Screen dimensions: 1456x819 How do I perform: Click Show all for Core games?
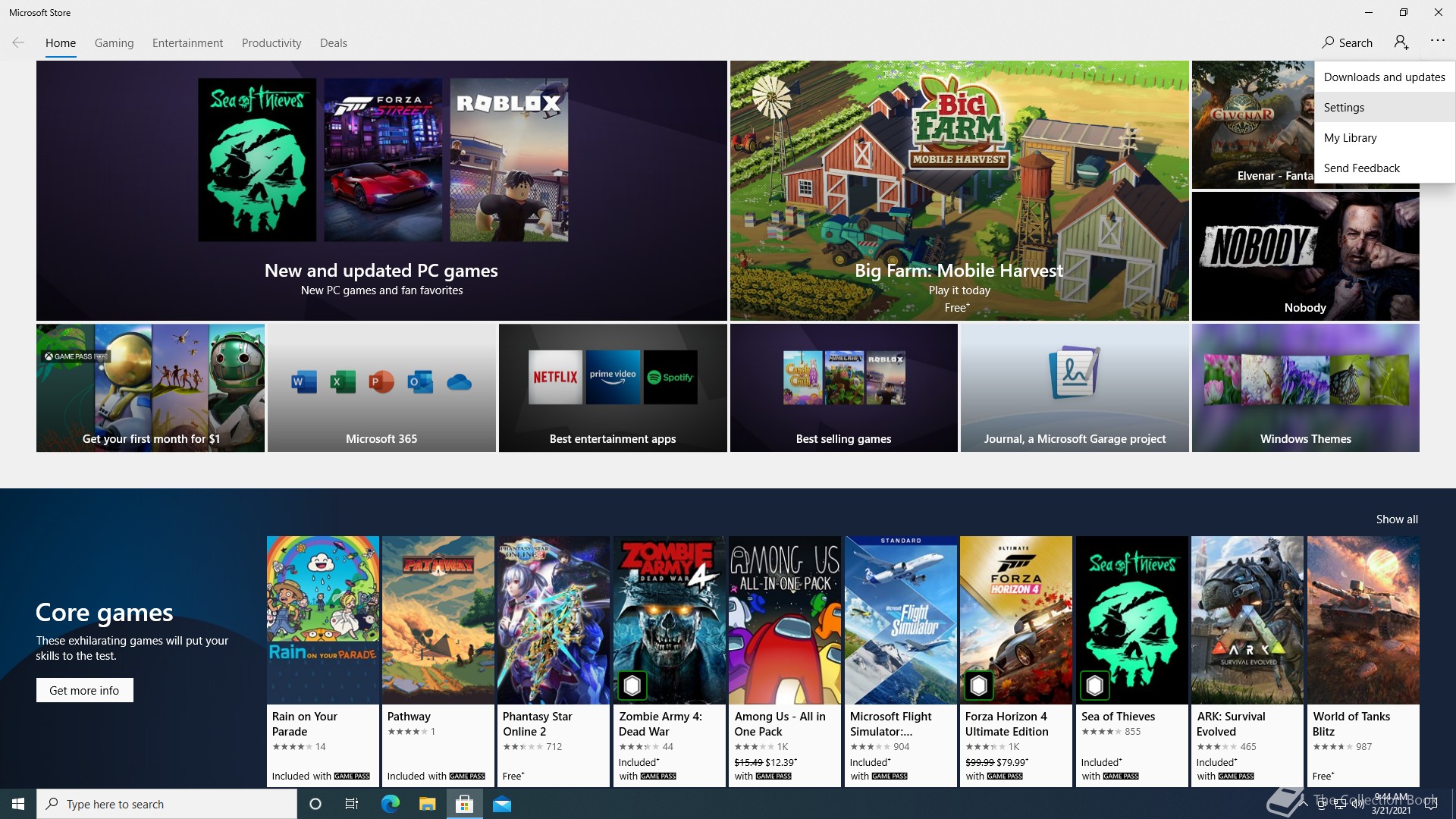1397,519
